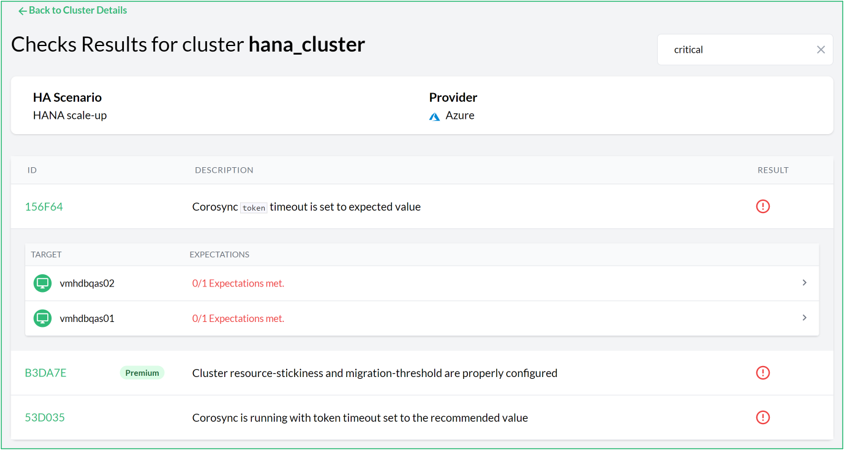Open check ID B3DA7E
The width and height of the screenshot is (844, 450).
[x=46, y=373]
